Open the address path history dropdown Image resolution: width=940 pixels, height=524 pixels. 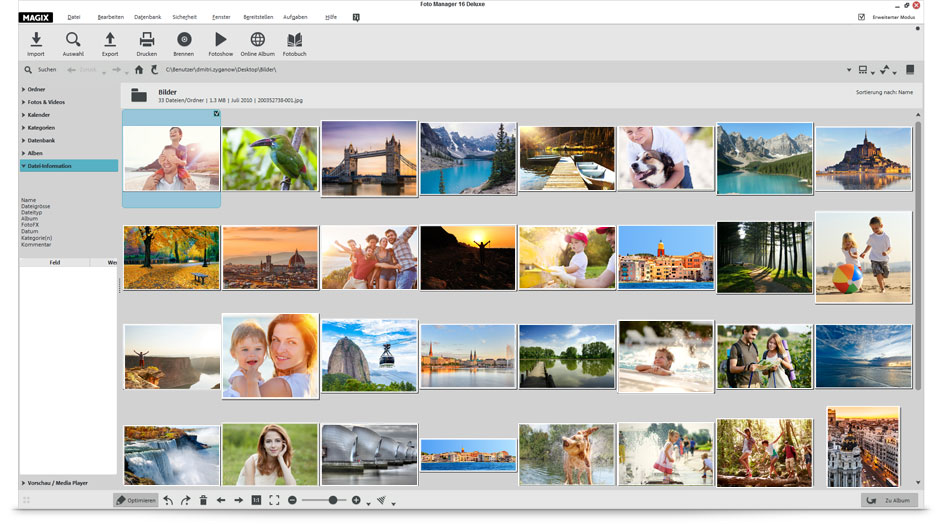(x=849, y=70)
